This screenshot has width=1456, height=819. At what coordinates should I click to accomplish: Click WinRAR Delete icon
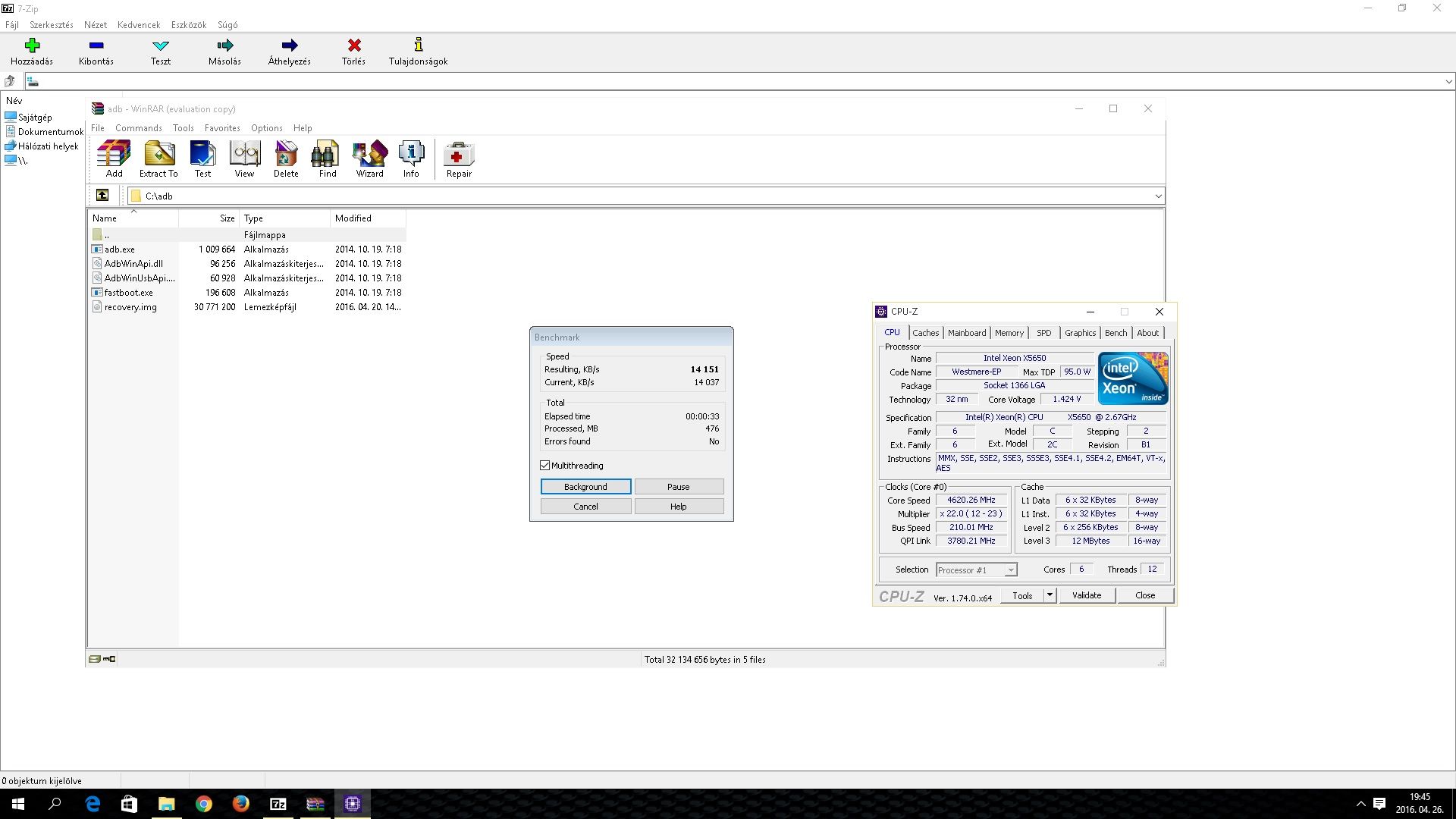(286, 154)
